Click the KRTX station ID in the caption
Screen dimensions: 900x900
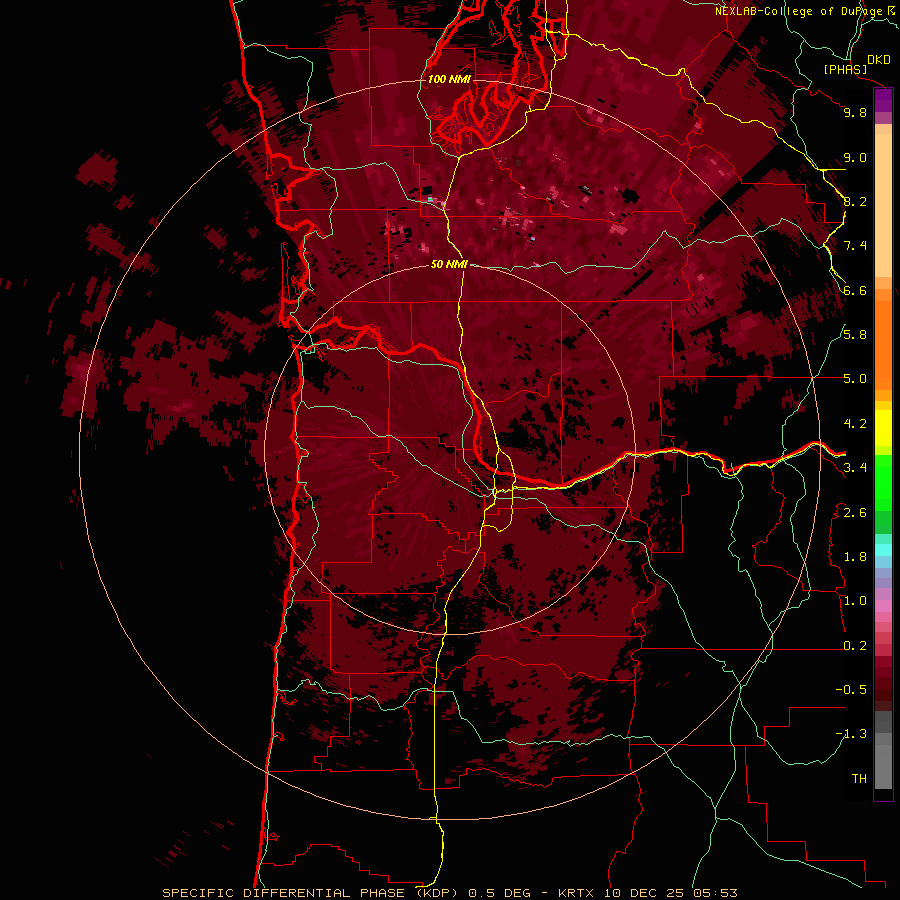coord(577,893)
